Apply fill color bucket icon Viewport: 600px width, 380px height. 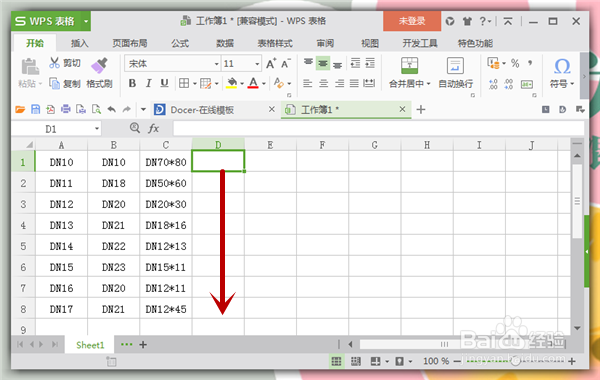232,83
